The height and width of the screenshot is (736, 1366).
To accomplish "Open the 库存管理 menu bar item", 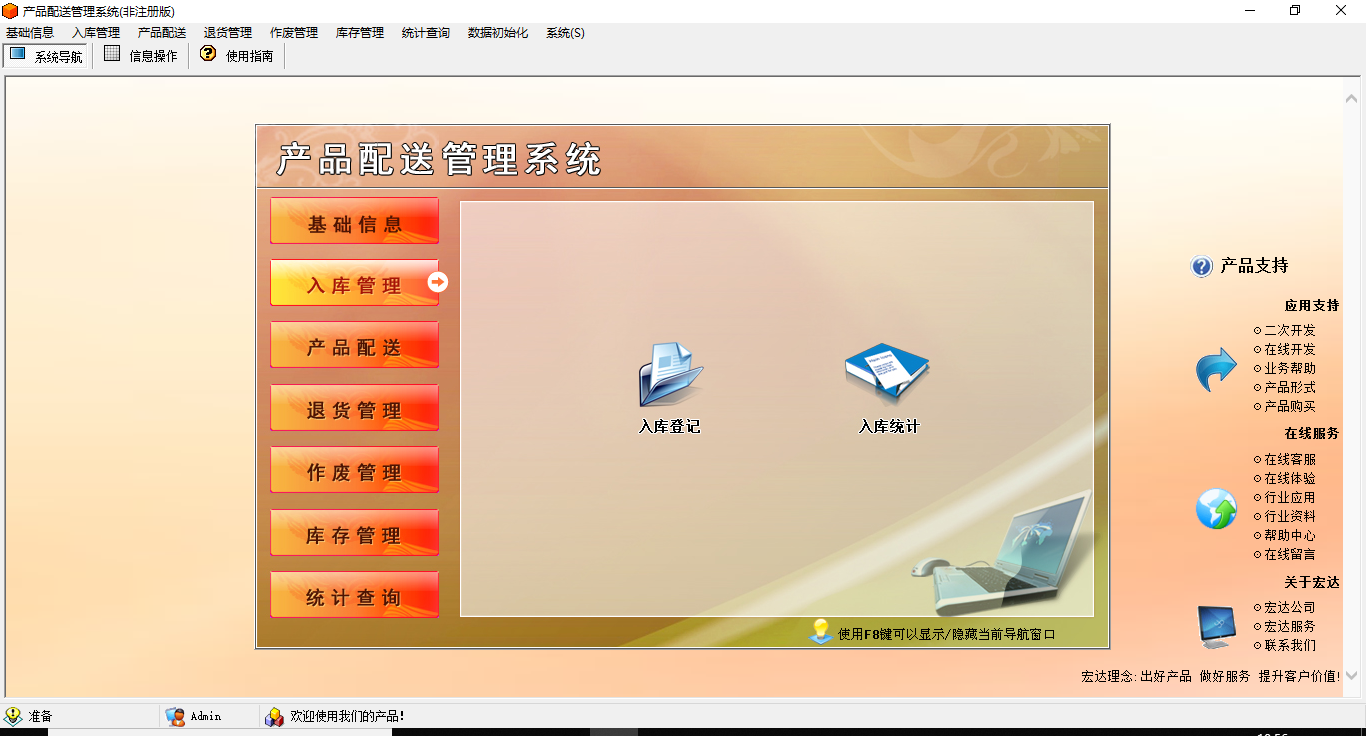I will point(360,33).
